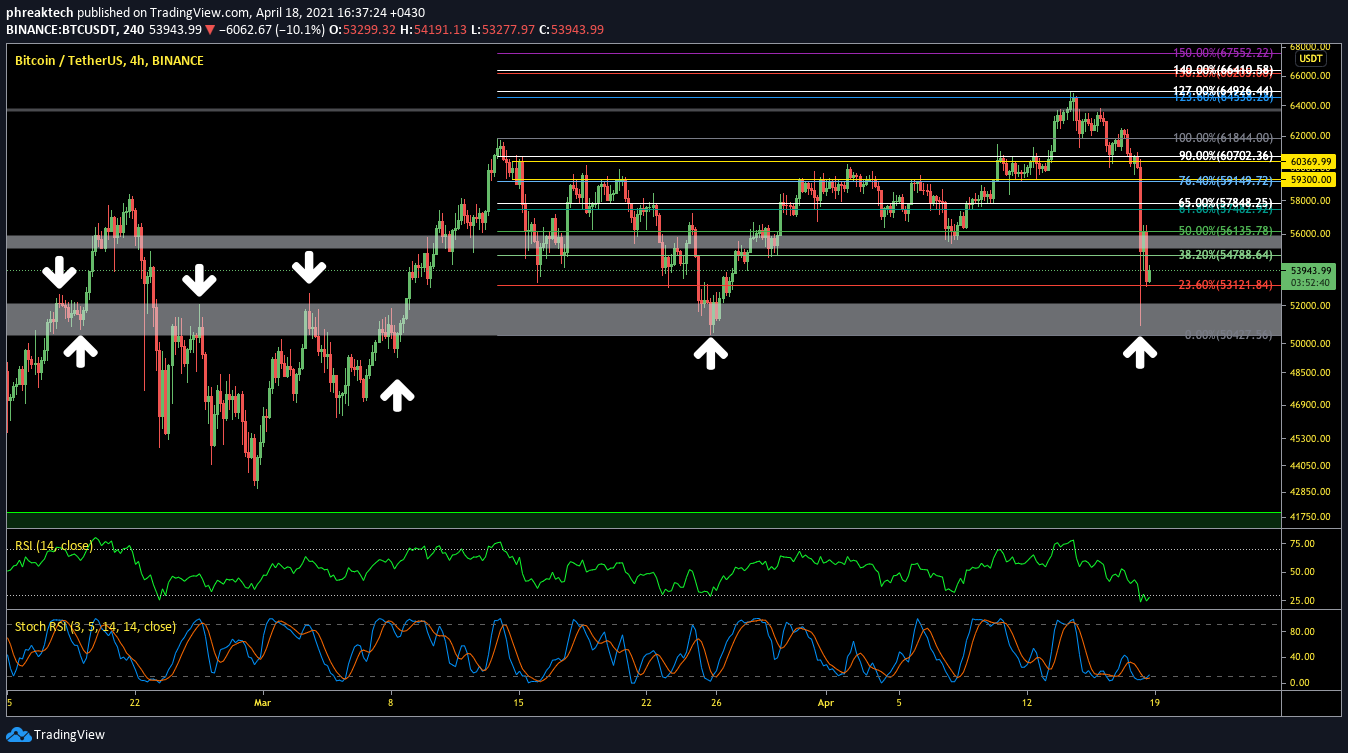Click the TradingView logo at bottom left
This screenshot has height=753, width=1348.
click(55, 735)
